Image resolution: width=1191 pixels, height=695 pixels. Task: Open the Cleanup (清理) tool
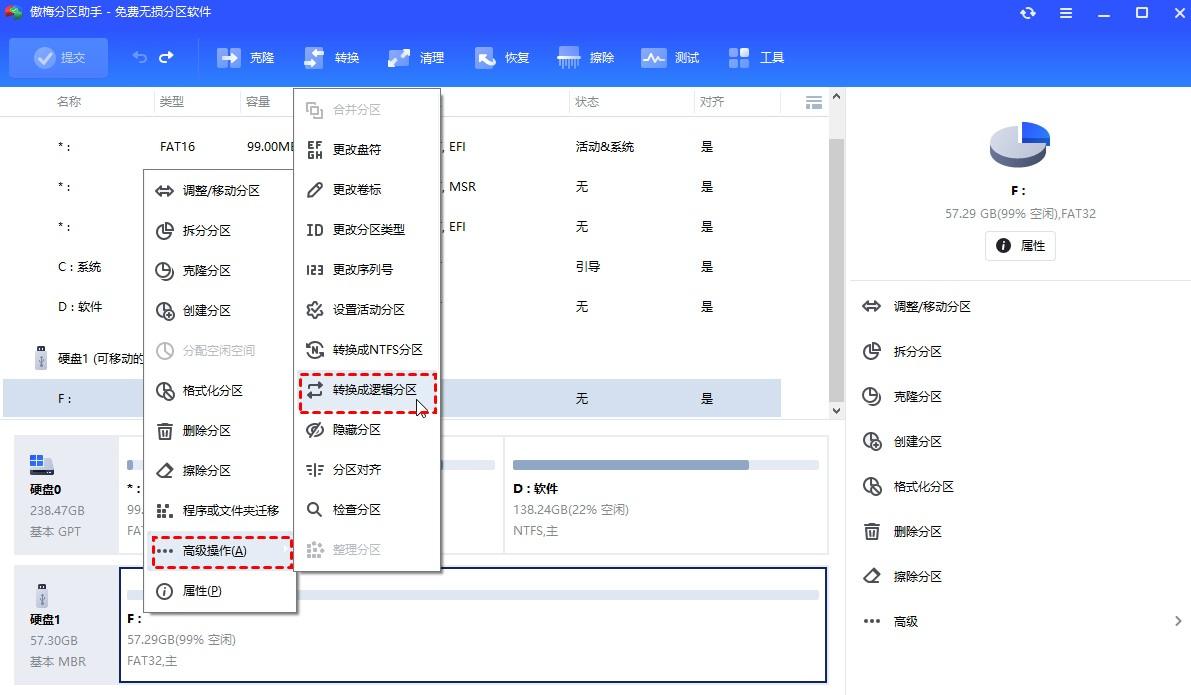pos(416,57)
